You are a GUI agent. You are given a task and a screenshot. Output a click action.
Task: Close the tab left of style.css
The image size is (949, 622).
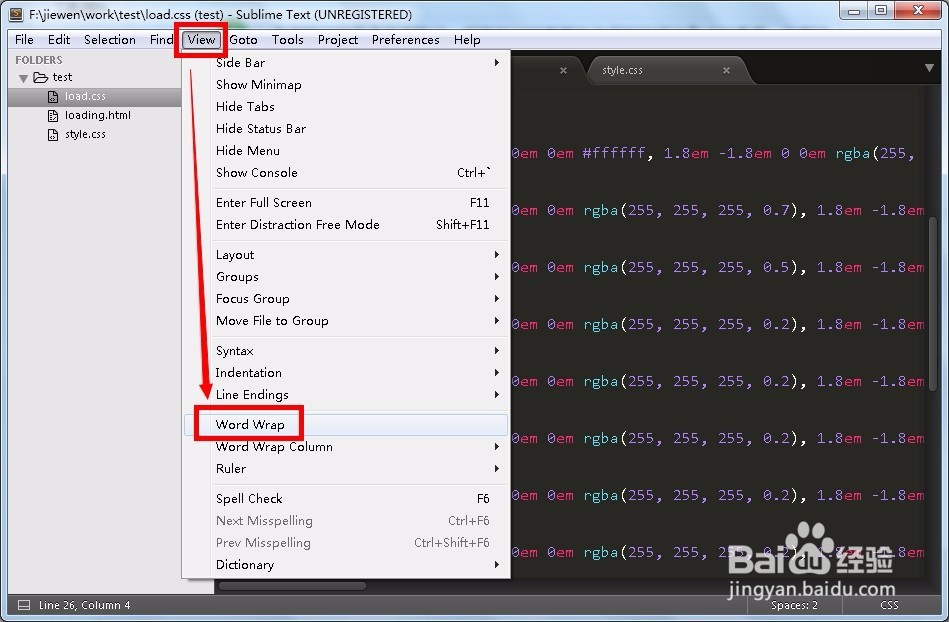[x=563, y=71]
